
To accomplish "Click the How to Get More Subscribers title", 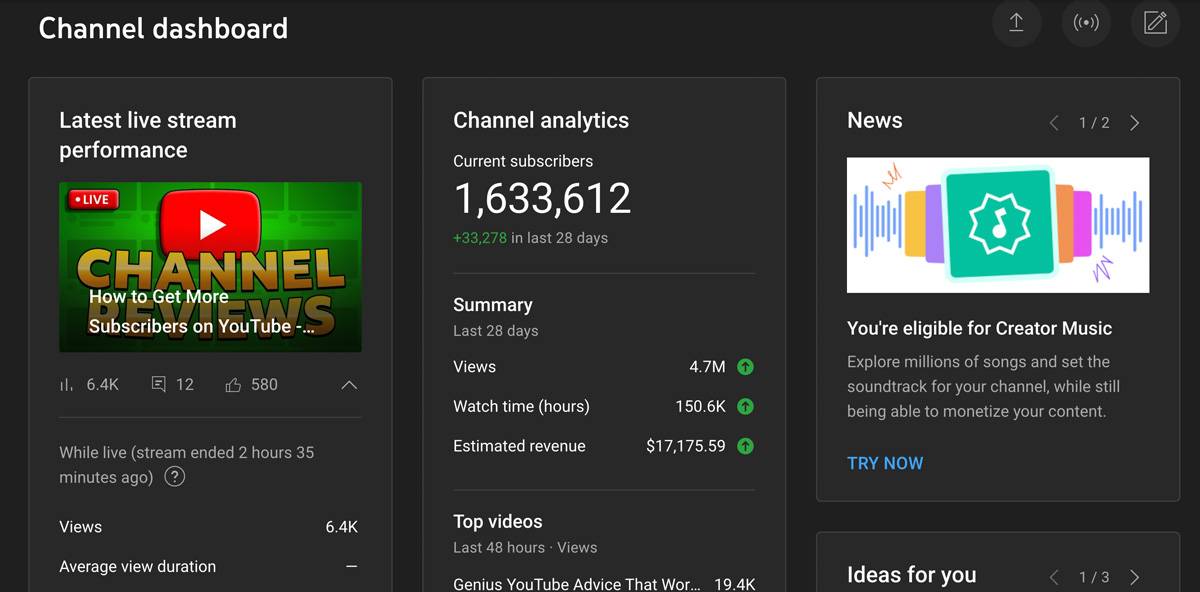I will 202,311.
